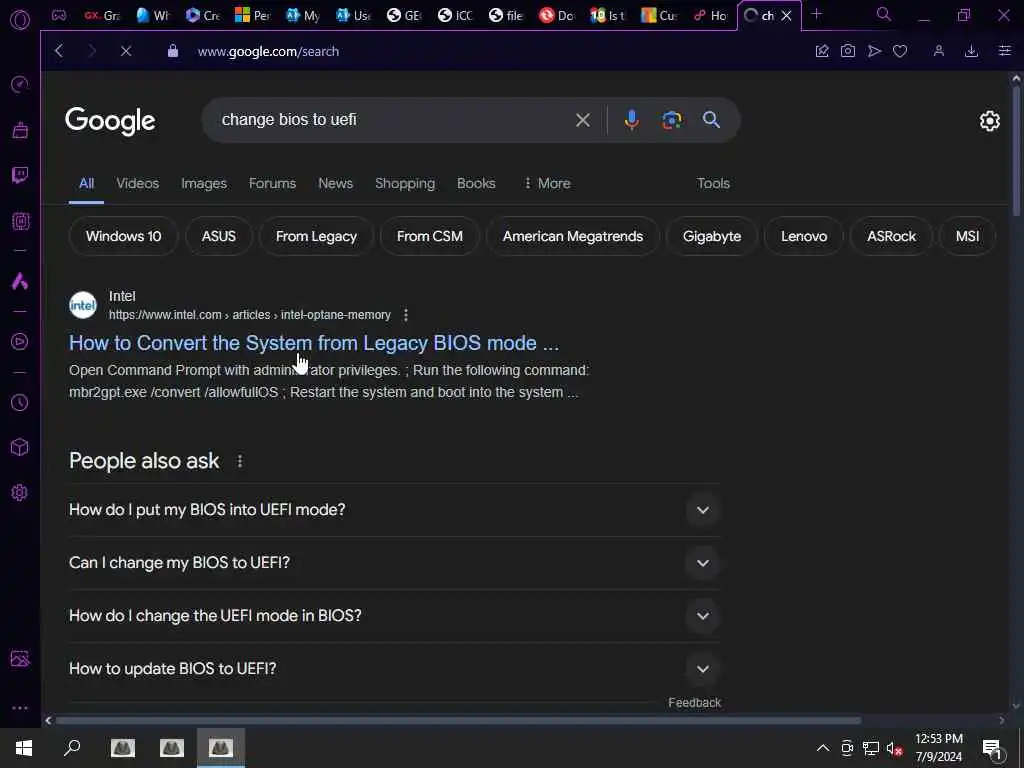Stop loading the page
Viewport: 1024px width, 768px height.
[126, 51]
